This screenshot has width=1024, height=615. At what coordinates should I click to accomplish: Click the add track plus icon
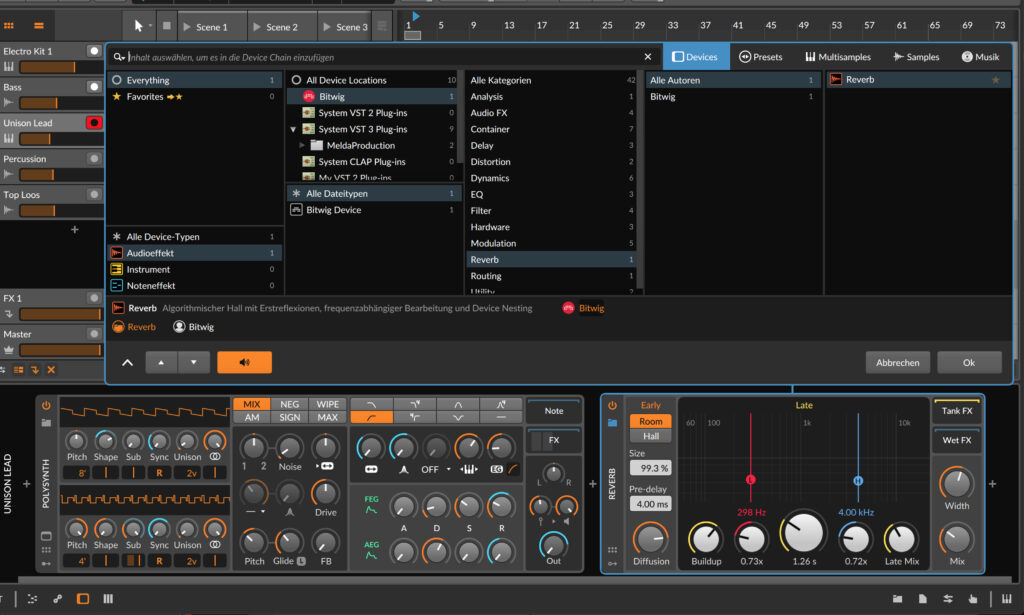[x=74, y=229]
